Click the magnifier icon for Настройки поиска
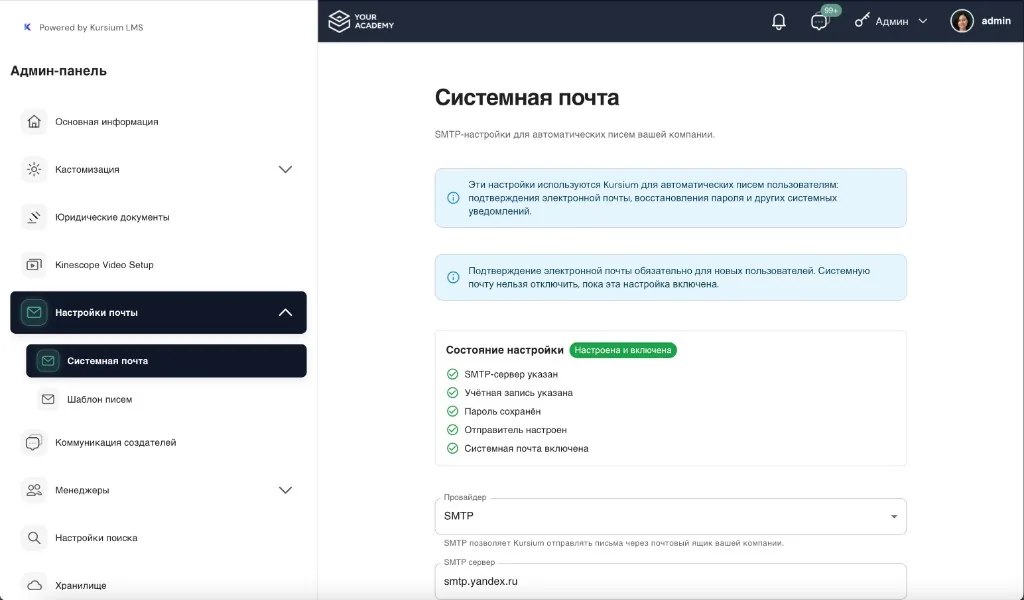The image size is (1024, 600). (x=34, y=538)
